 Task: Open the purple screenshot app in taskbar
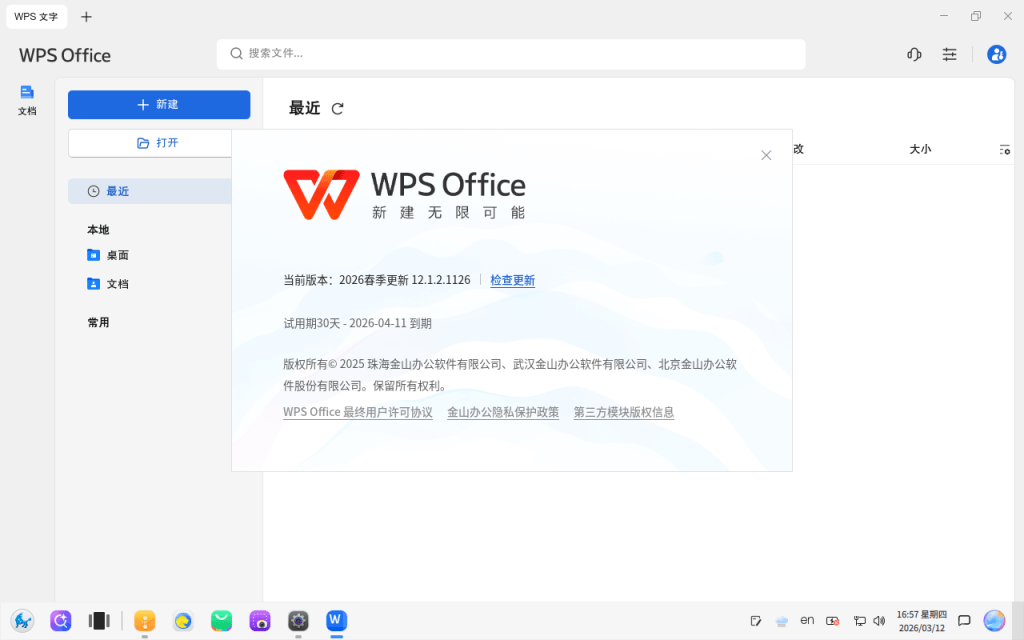pyautogui.click(x=260, y=620)
